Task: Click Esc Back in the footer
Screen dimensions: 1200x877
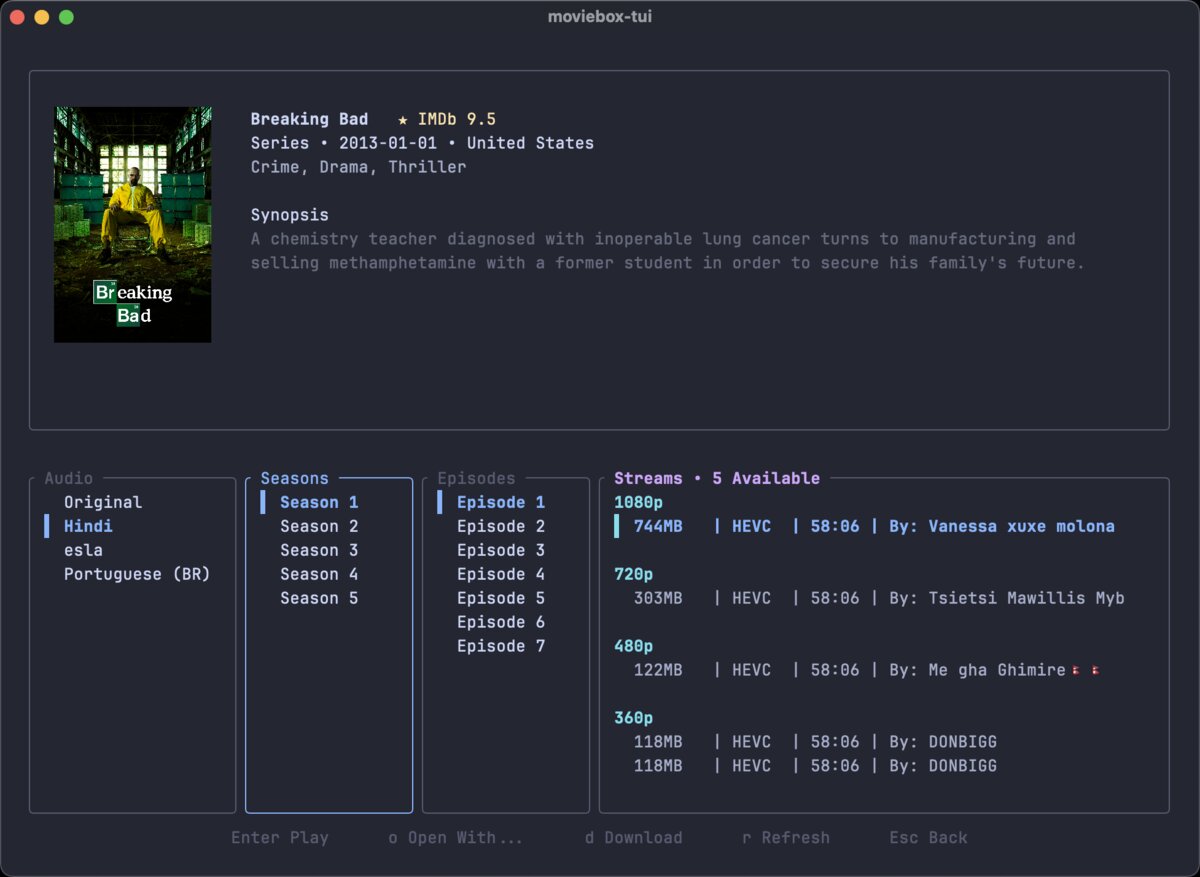Action: [929, 838]
